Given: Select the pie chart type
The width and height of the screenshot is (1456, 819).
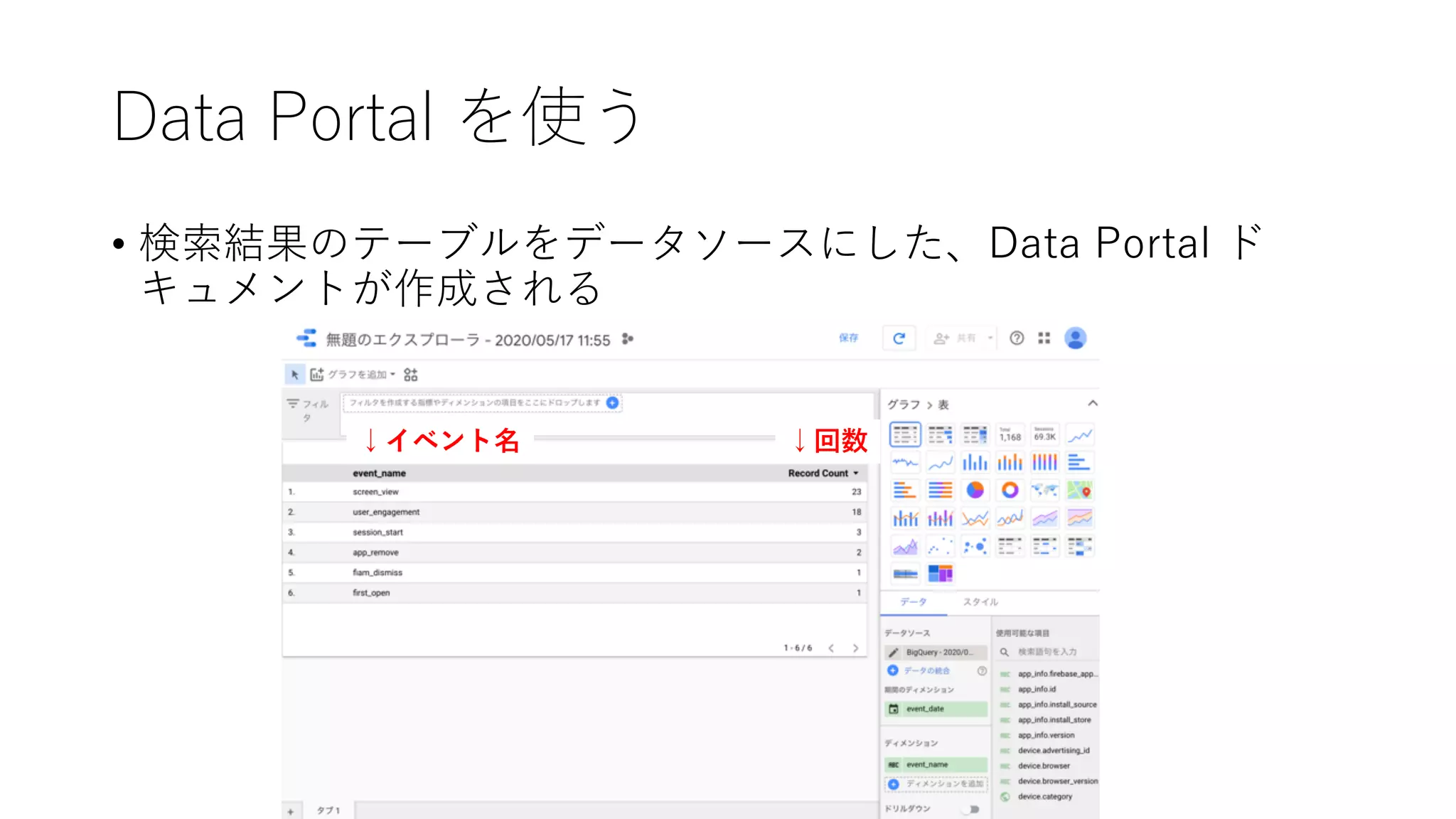Looking at the screenshot, I should 975,490.
